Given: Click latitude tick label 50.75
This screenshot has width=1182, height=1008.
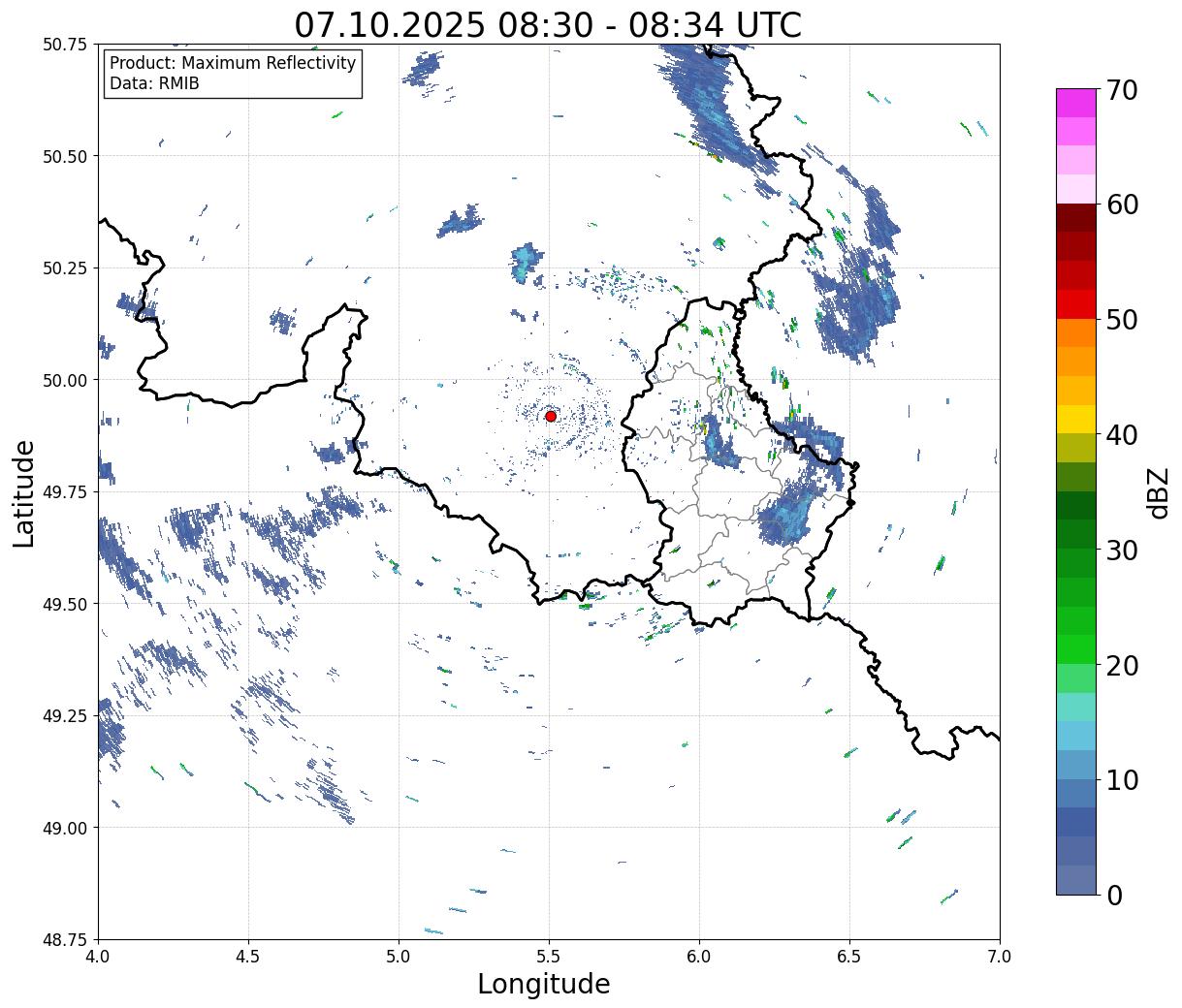Looking at the screenshot, I should click(x=66, y=45).
